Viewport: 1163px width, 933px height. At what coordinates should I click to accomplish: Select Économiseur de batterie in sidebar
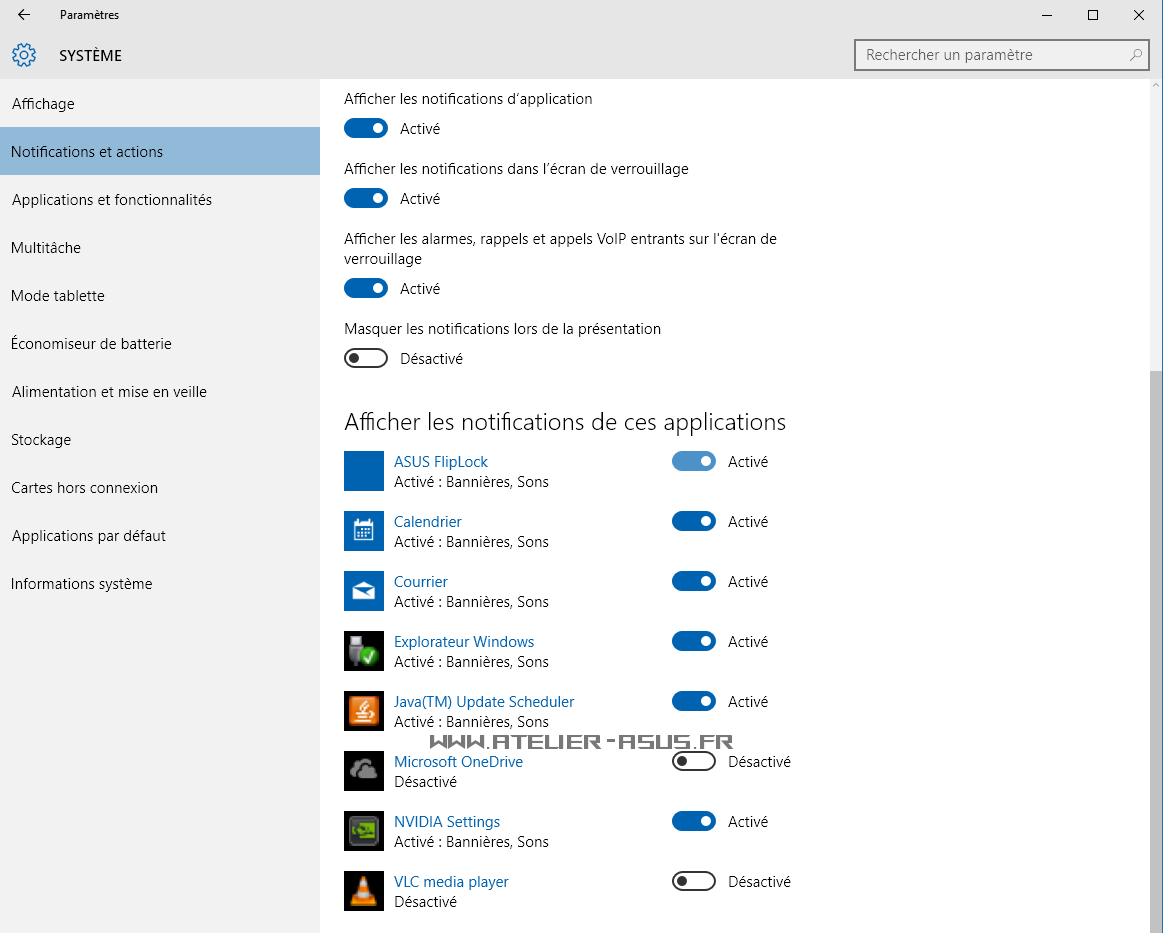tap(91, 344)
